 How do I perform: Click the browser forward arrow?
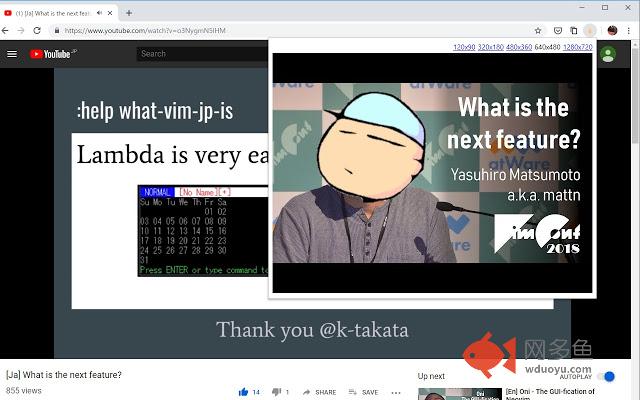coord(21,31)
